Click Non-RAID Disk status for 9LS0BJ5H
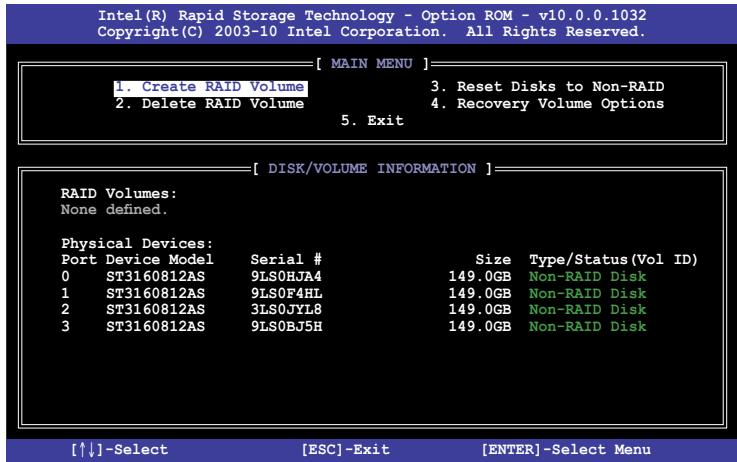This screenshot has height=462, width=737. [x=588, y=327]
